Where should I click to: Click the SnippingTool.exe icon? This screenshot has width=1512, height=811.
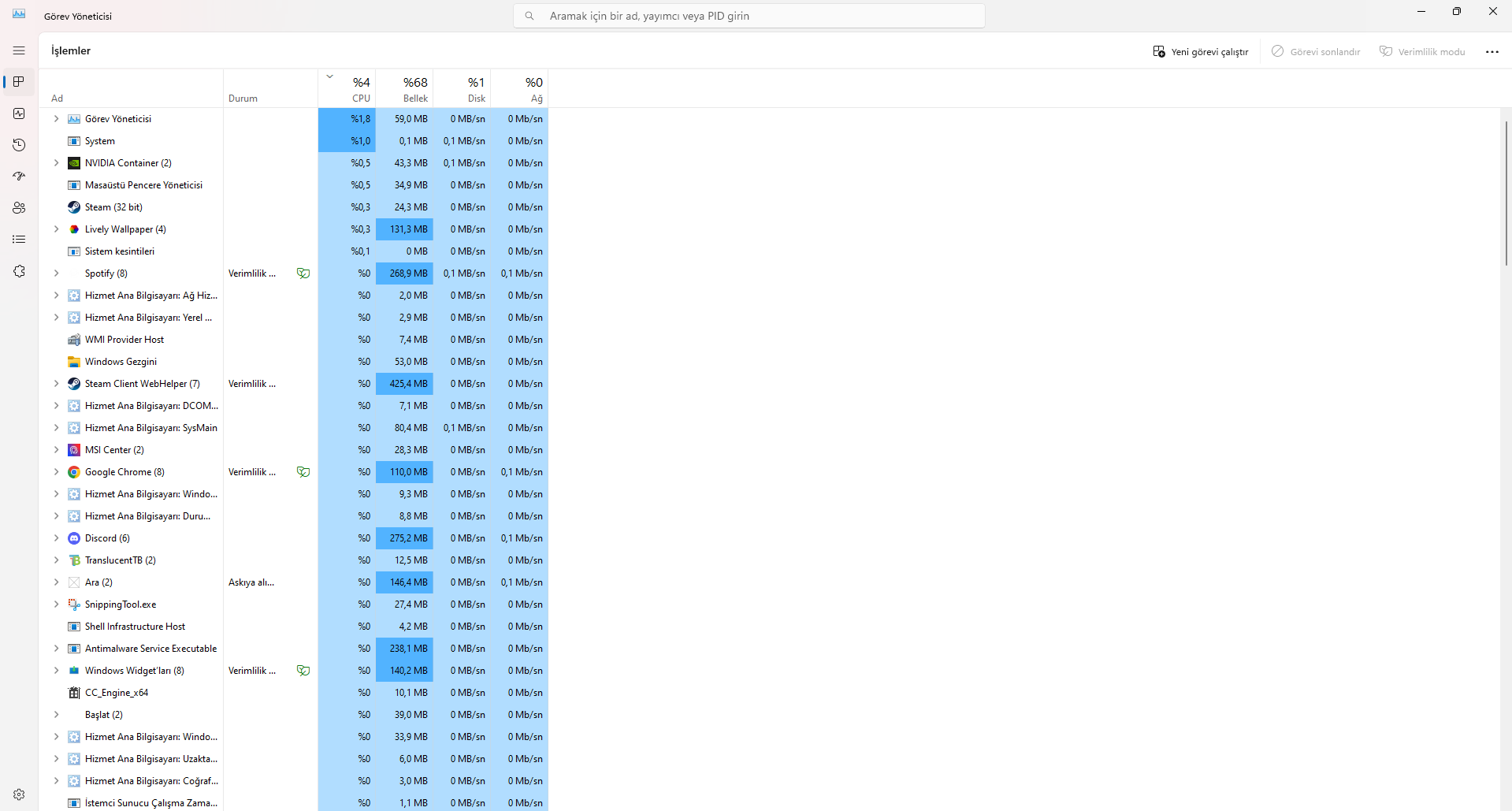tap(74, 605)
